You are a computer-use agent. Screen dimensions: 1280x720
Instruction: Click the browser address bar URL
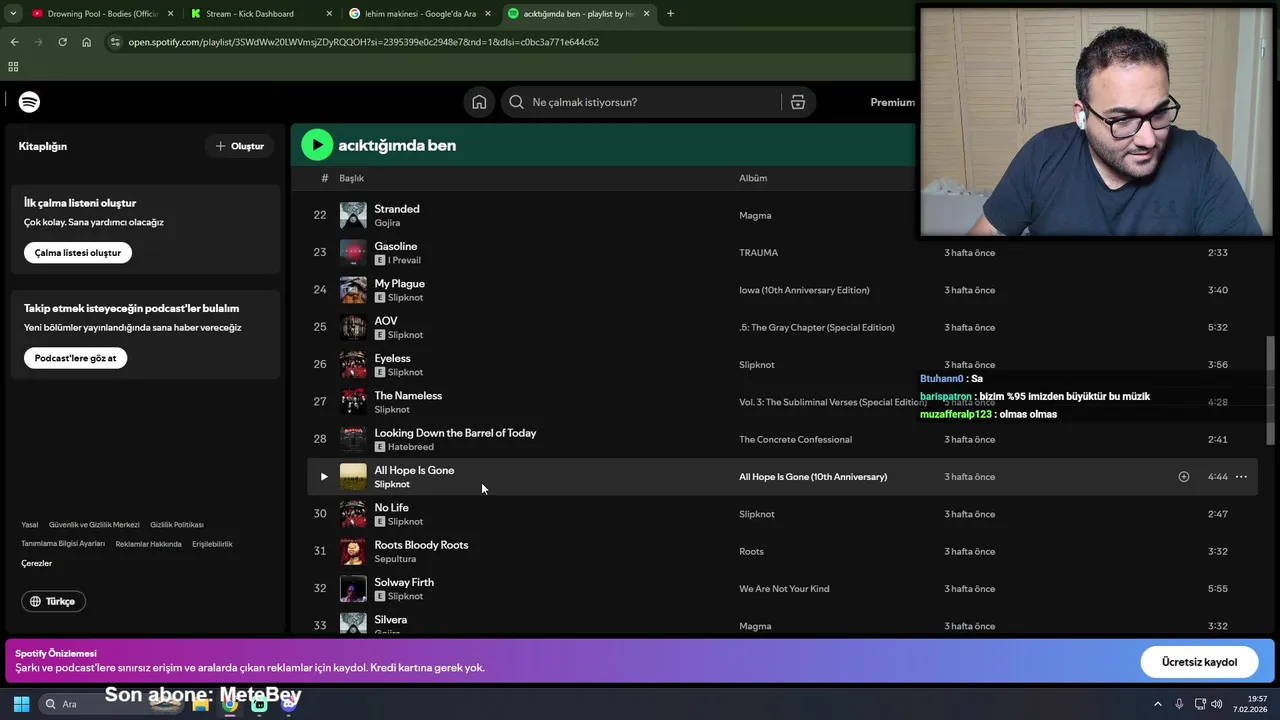[363, 42]
